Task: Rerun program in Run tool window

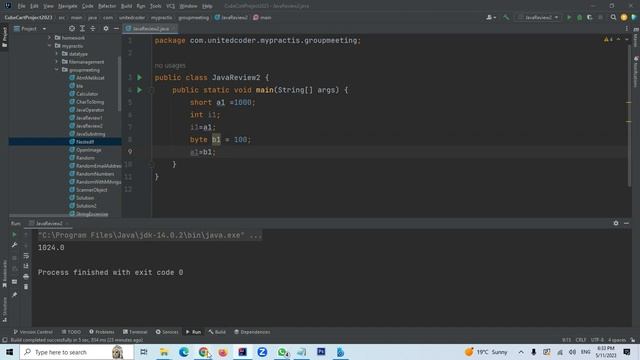Action: coord(14,235)
